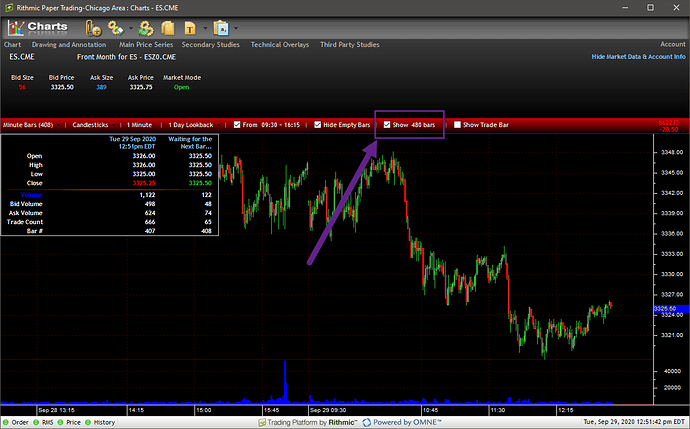Viewport: 690px width, 429px height.
Task: Click the Ask Size value 389
Action: (102, 87)
